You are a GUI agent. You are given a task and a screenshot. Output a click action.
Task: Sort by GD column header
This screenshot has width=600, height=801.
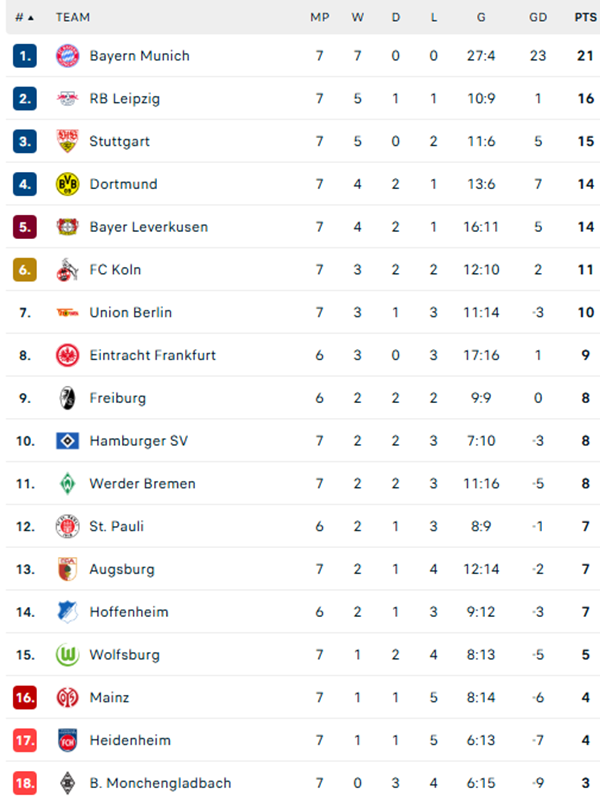[x=538, y=17]
